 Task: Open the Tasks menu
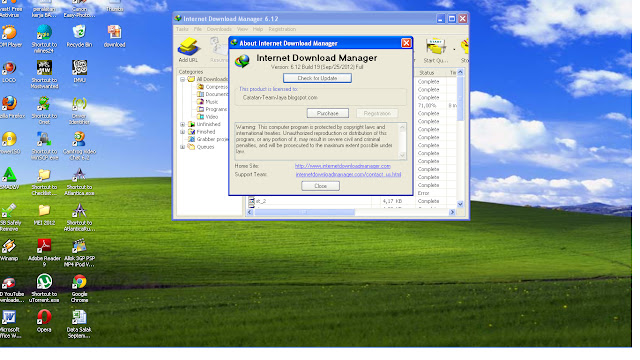182,29
